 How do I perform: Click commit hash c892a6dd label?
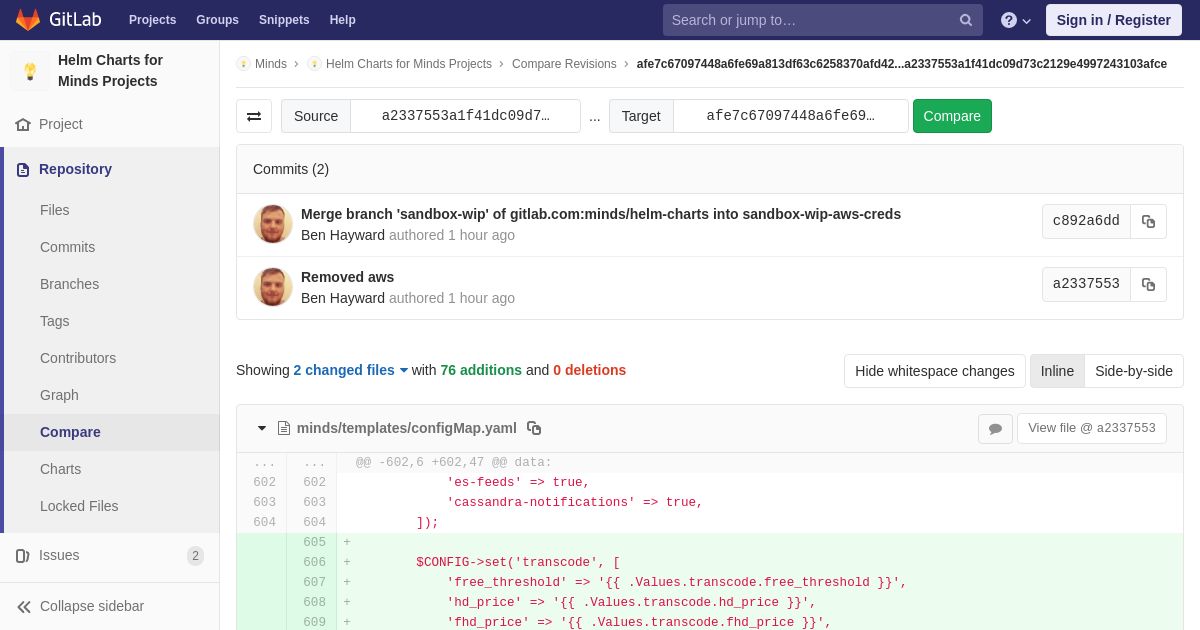click(1086, 222)
